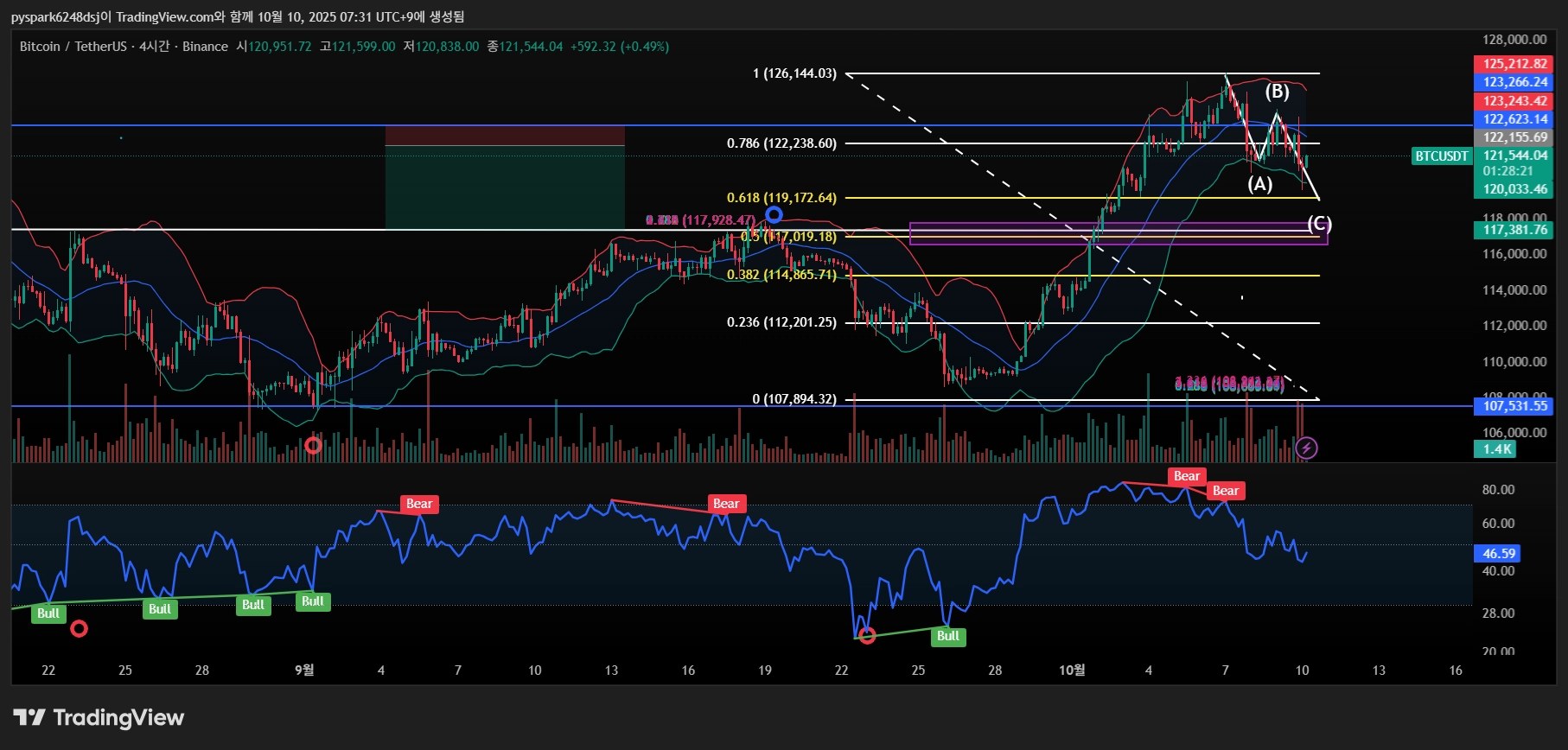Click the RSI value label 46.59
This screenshot has width=1568, height=750.
(1498, 554)
